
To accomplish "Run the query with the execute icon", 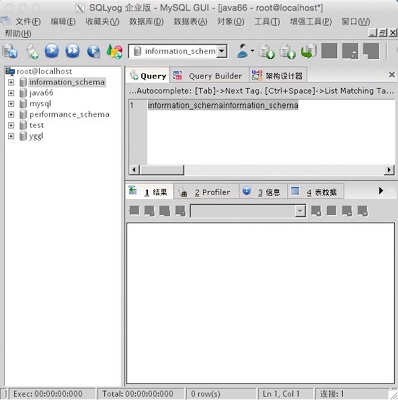I will (52, 51).
